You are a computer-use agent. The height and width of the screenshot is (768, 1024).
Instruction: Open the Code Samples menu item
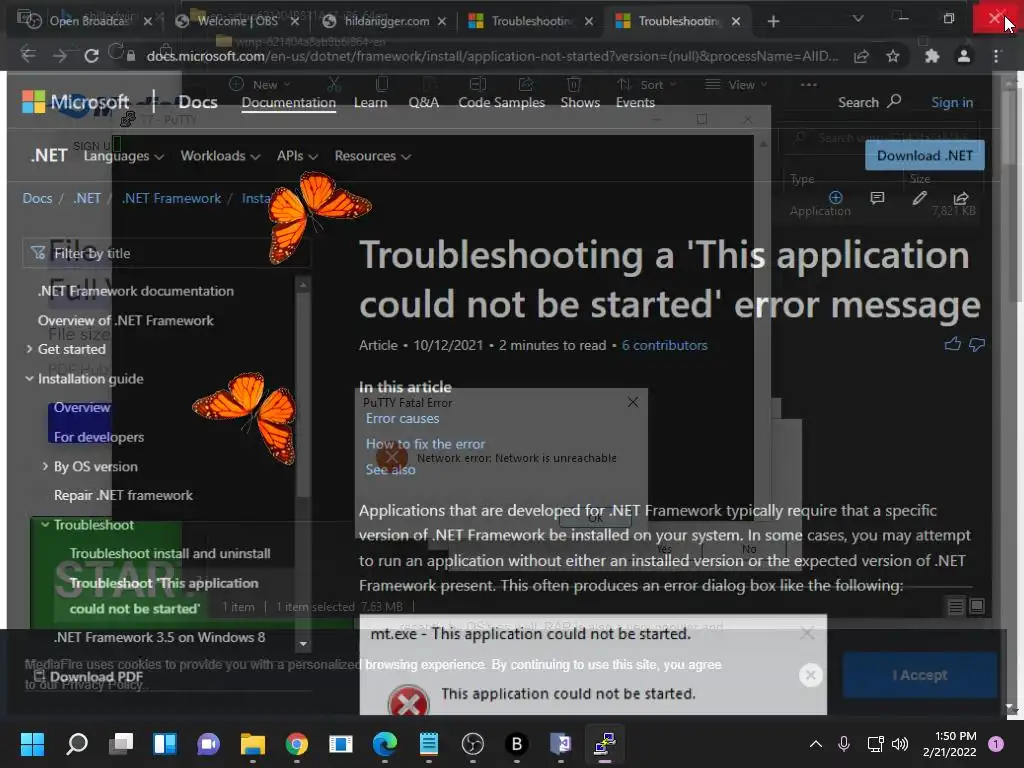(502, 103)
